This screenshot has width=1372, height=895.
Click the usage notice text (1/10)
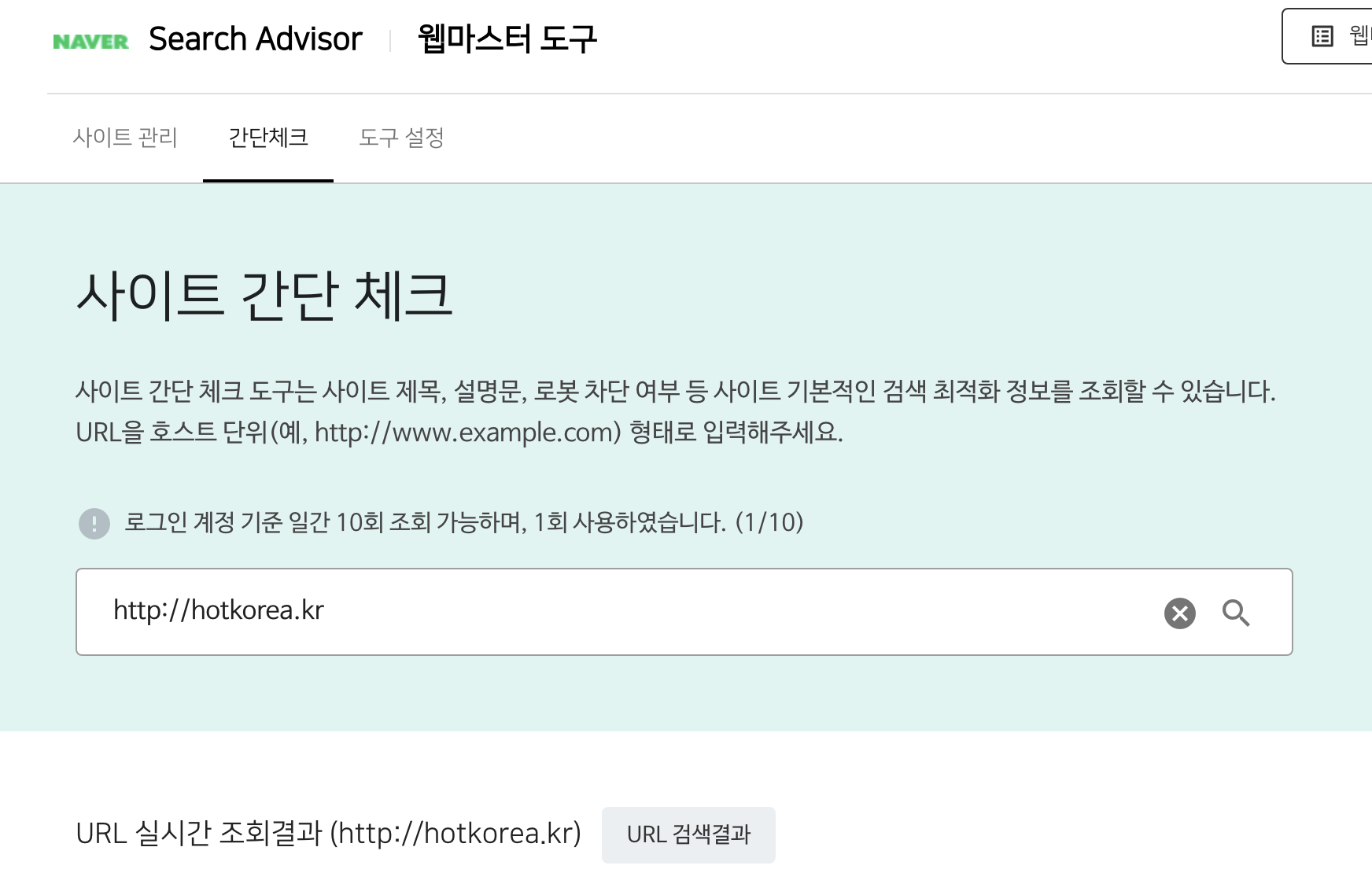tap(464, 522)
